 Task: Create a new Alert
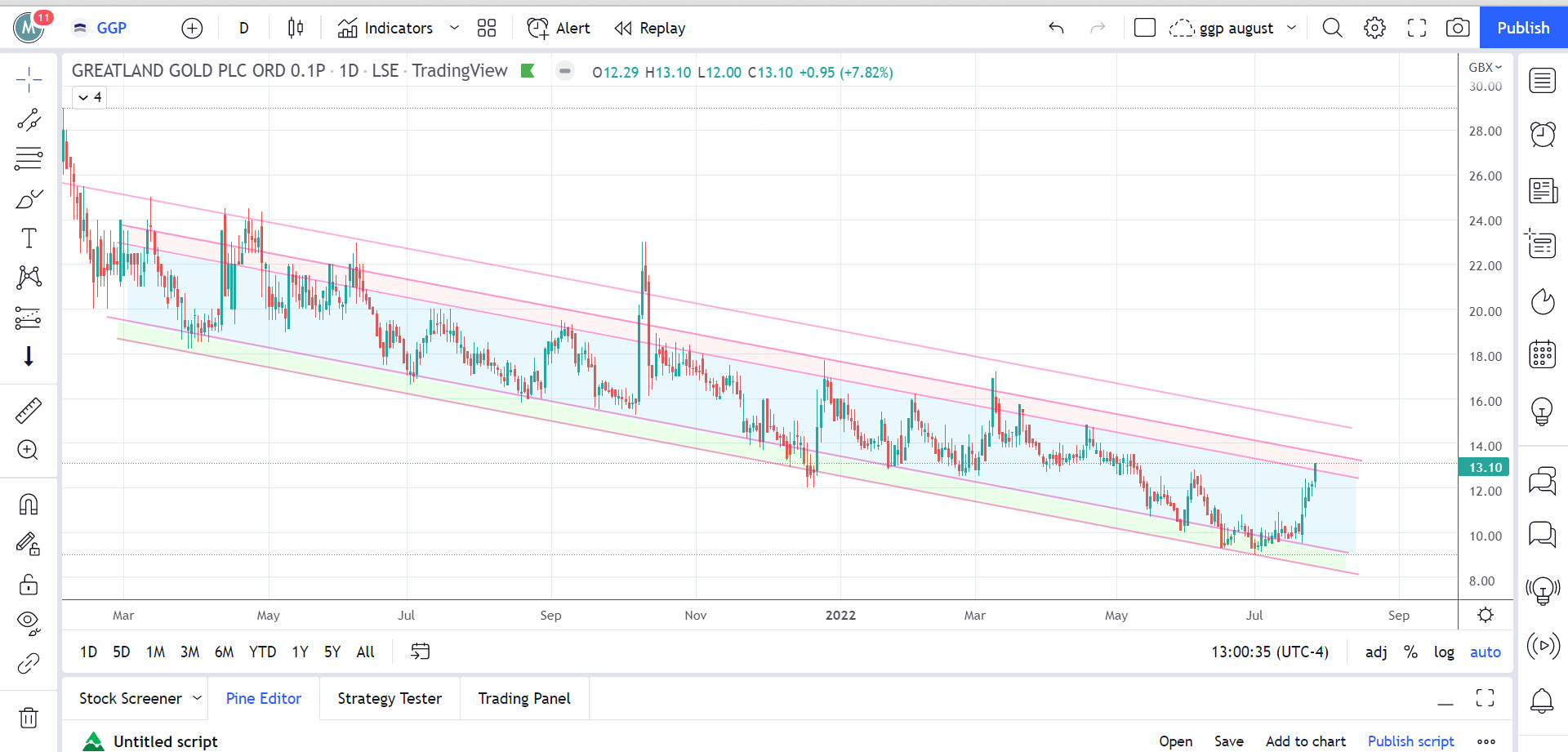click(559, 28)
